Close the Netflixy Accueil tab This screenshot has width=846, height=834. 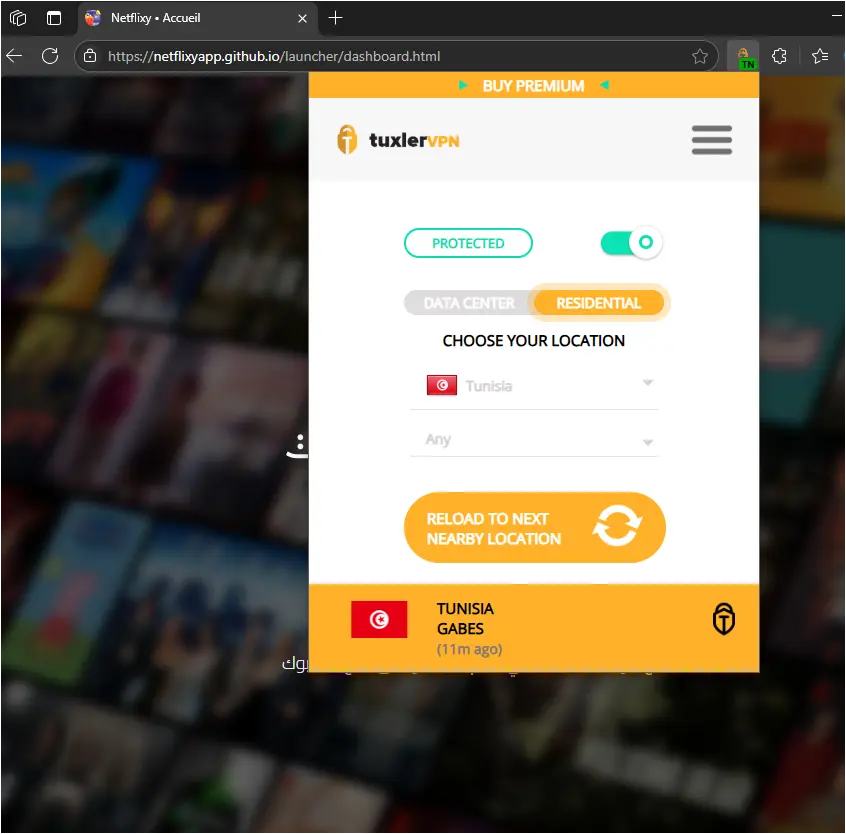click(302, 18)
